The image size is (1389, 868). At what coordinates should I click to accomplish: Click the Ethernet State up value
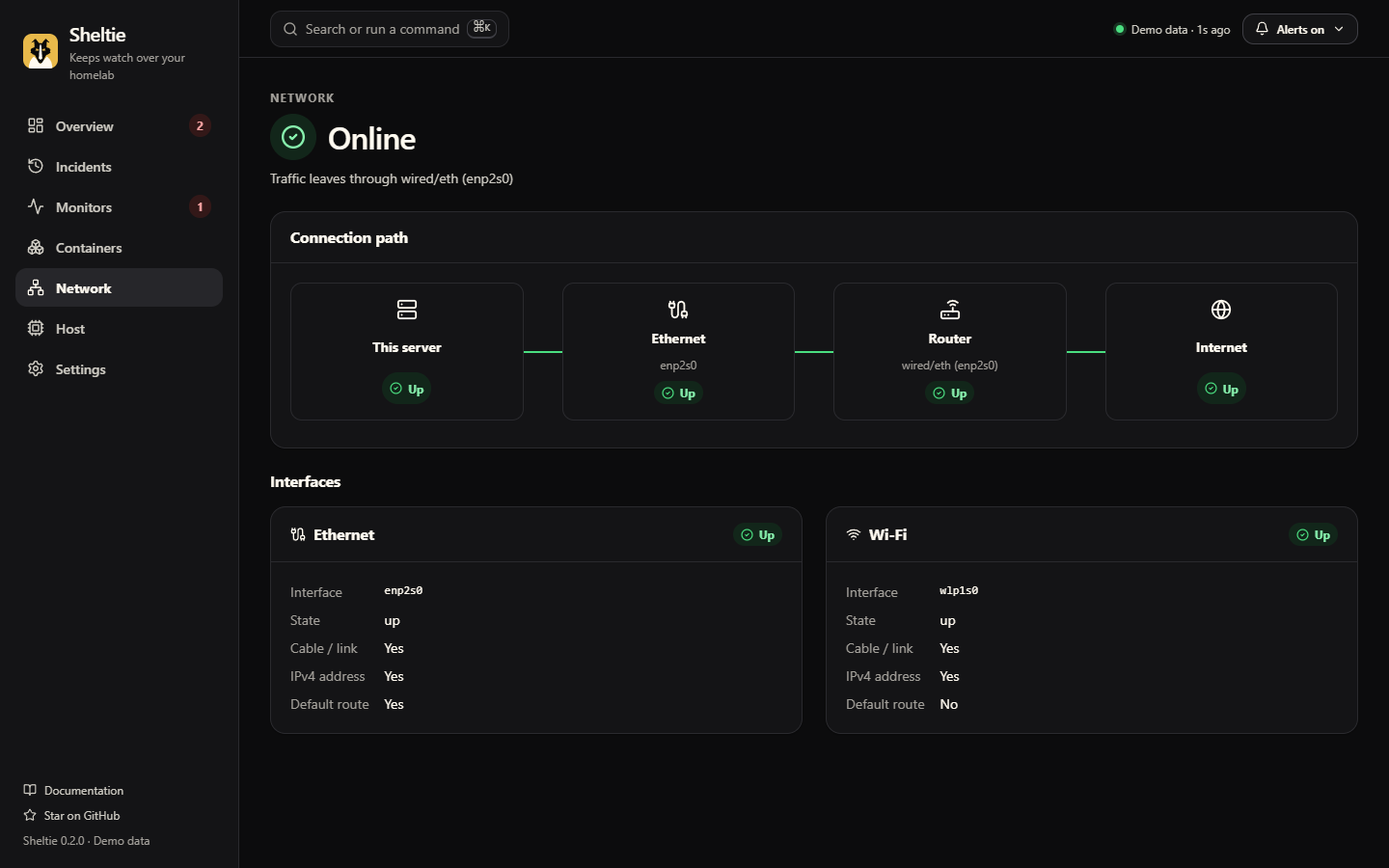pos(392,620)
